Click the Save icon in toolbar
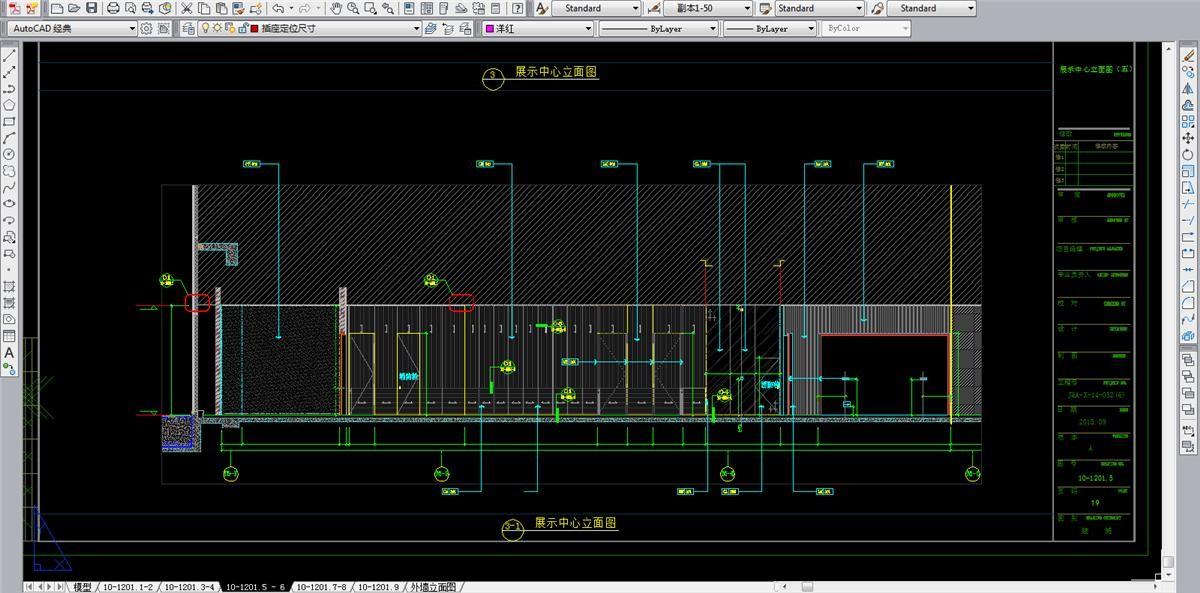 [x=92, y=8]
